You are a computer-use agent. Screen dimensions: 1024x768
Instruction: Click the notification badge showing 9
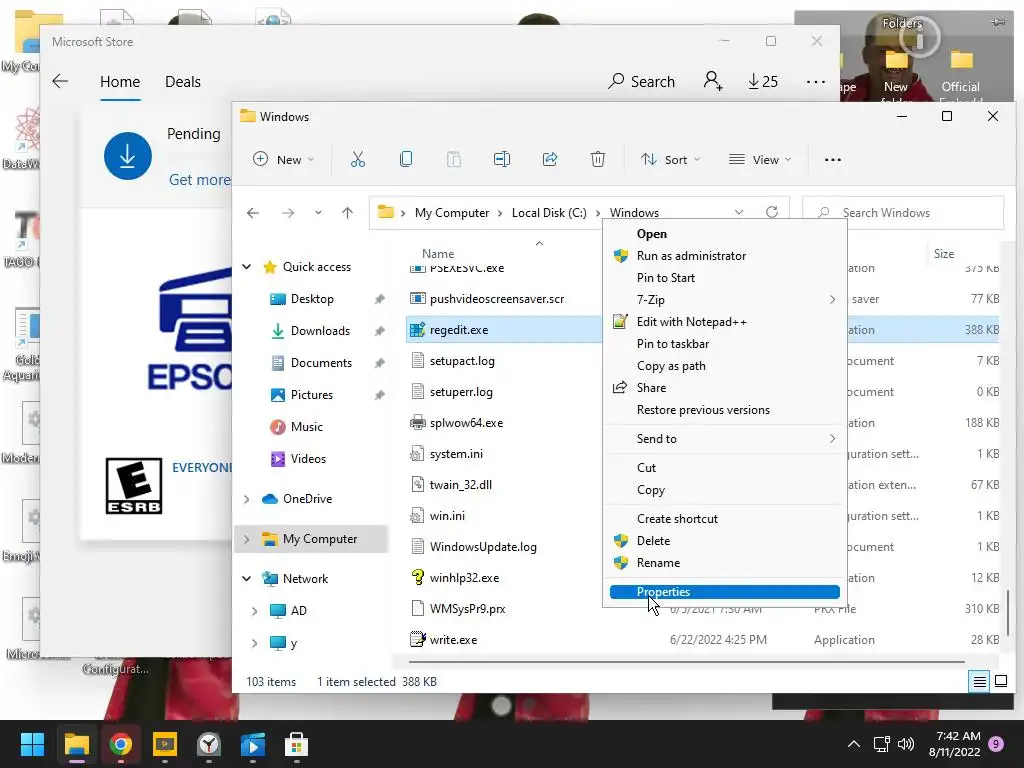996,744
